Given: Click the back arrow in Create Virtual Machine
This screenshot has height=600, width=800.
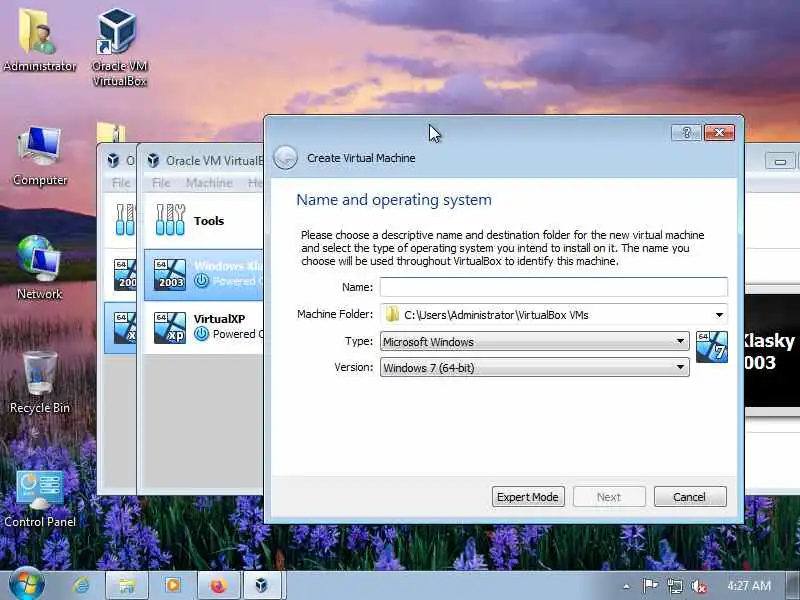Looking at the screenshot, I should tap(285, 158).
